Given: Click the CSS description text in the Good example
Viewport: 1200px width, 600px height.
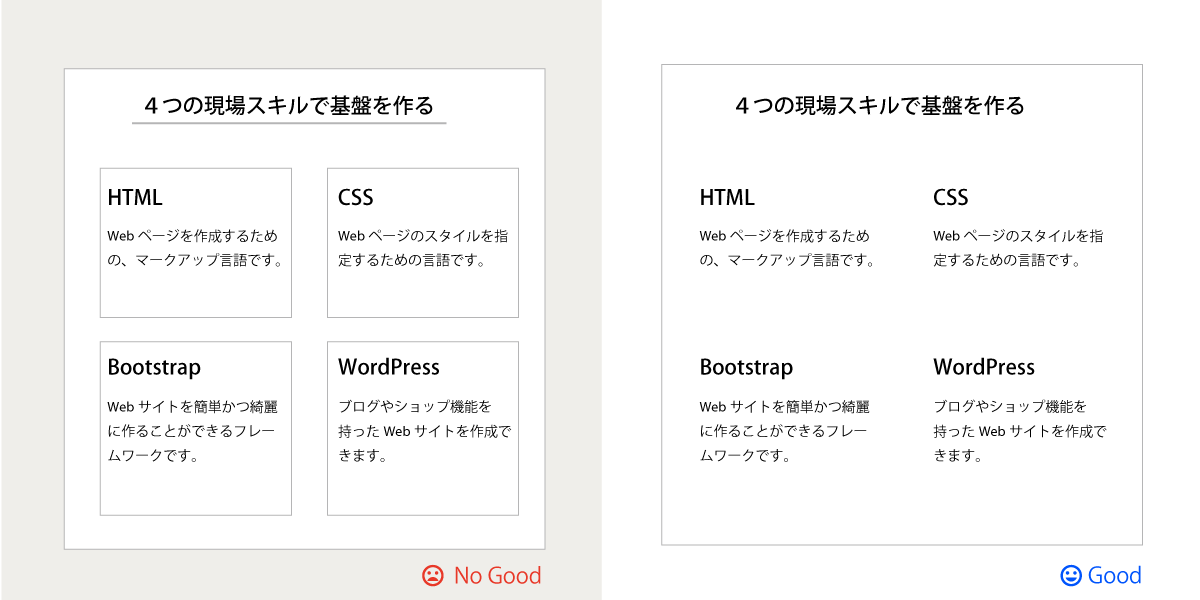Looking at the screenshot, I should [1018, 248].
